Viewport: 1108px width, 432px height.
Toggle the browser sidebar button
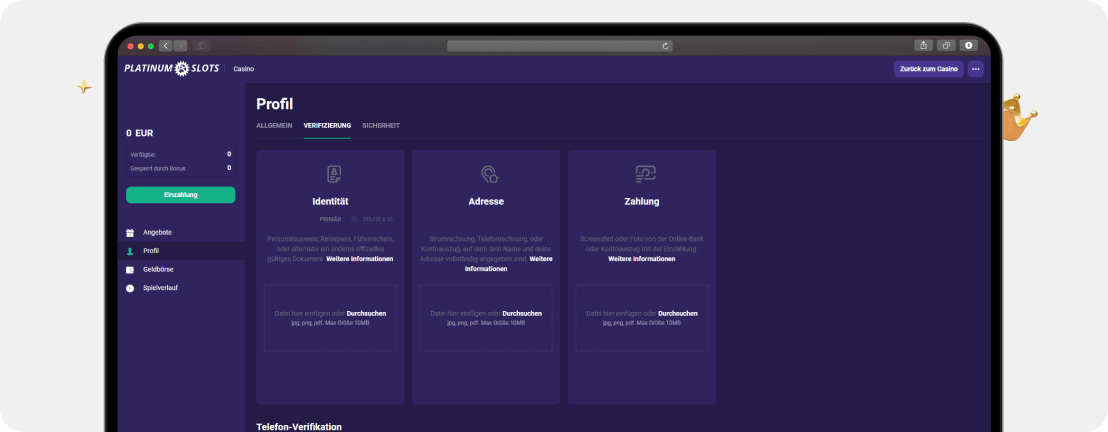click(x=201, y=45)
